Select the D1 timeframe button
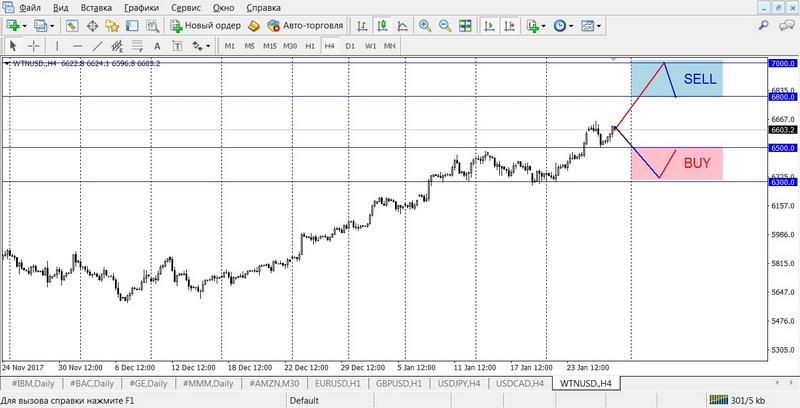800x408 pixels. pyautogui.click(x=349, y=46)
